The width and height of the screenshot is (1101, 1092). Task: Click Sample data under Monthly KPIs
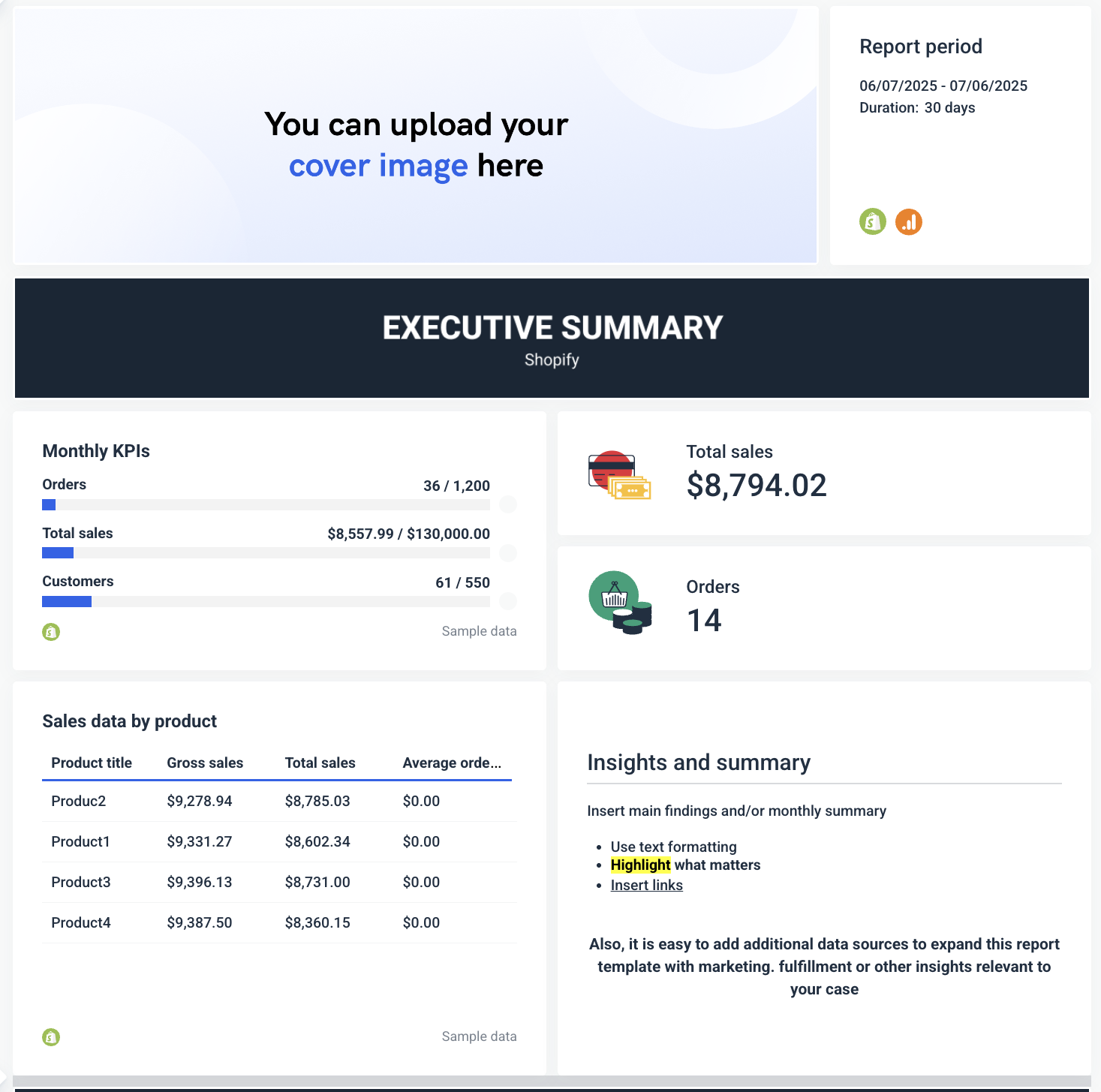click(x=478, y=631)
